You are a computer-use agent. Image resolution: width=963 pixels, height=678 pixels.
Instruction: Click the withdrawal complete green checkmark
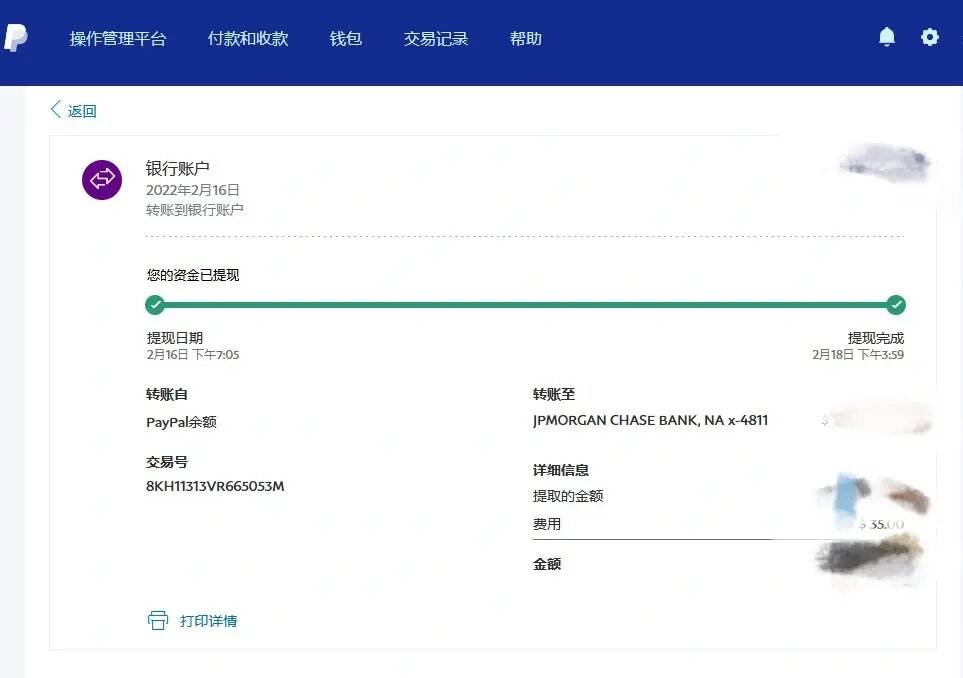(896, 305)
